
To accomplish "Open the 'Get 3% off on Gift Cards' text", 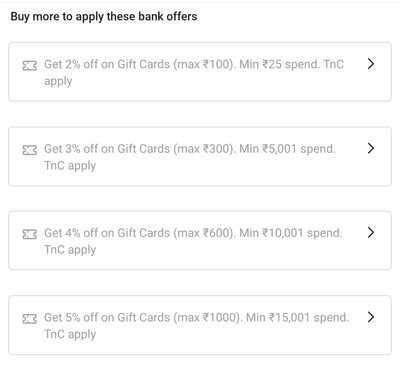I will tap(107, 148).
